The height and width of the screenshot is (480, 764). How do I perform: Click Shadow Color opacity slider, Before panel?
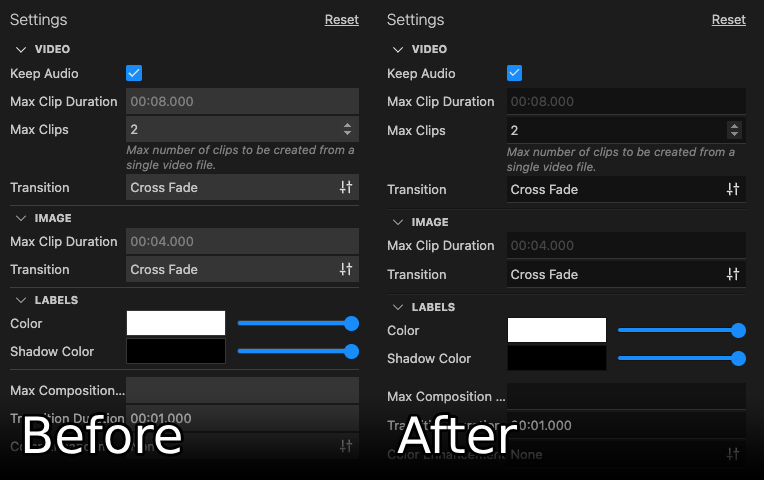298,351
